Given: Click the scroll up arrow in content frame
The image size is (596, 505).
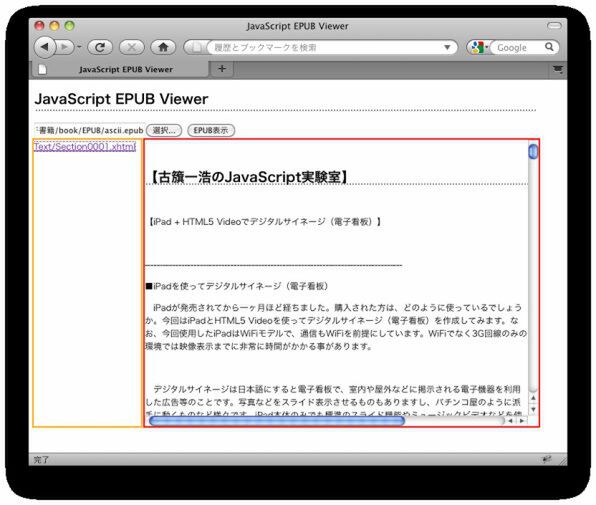Looking at the screenshot, I should 533,397.
